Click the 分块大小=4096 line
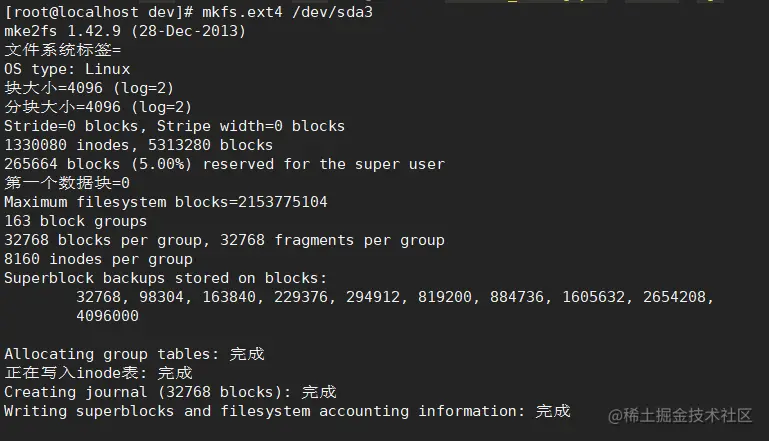Viewport: 769px width, 441px height. coord(97,107)
